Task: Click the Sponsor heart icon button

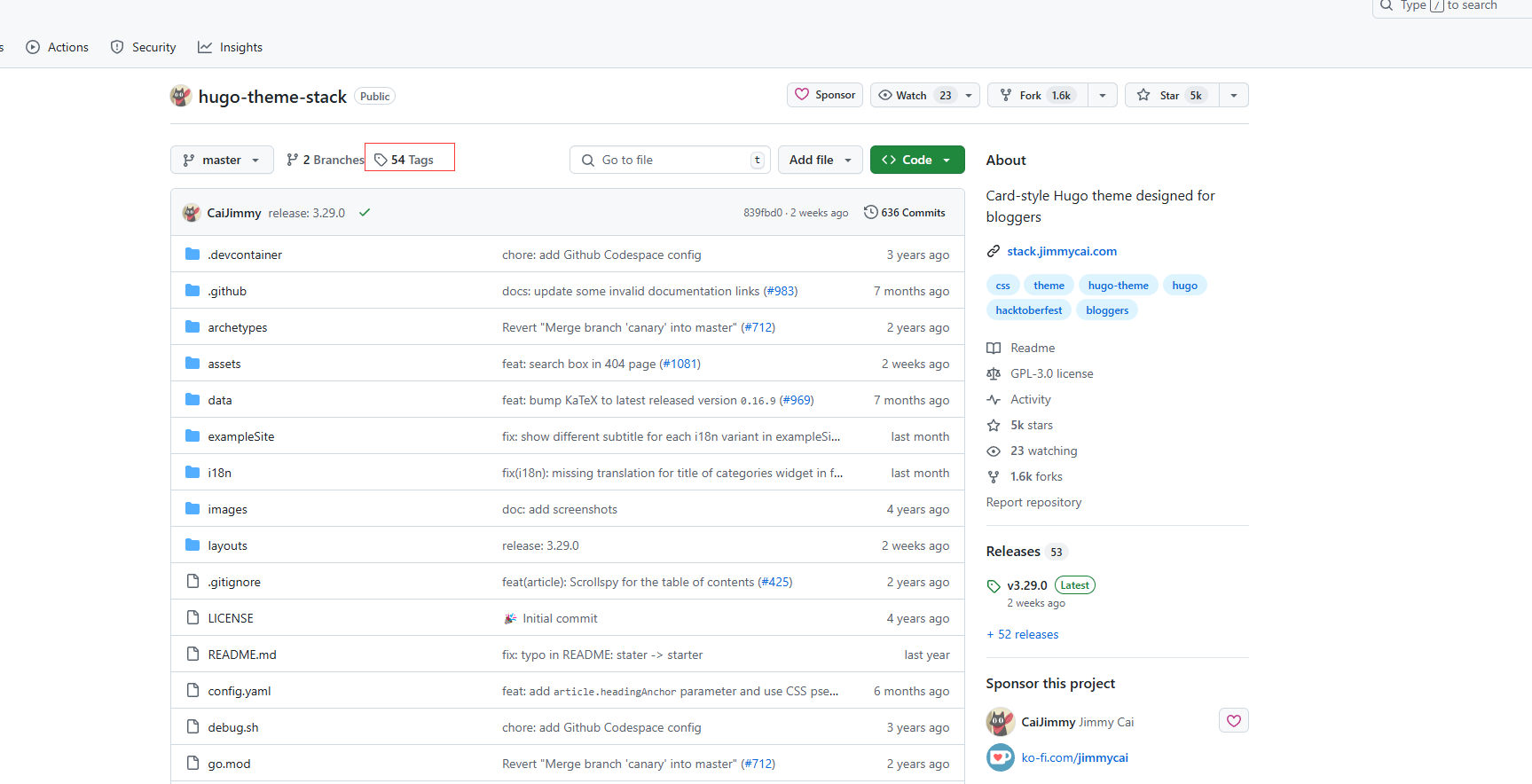Action: click(x=802, y=95)
